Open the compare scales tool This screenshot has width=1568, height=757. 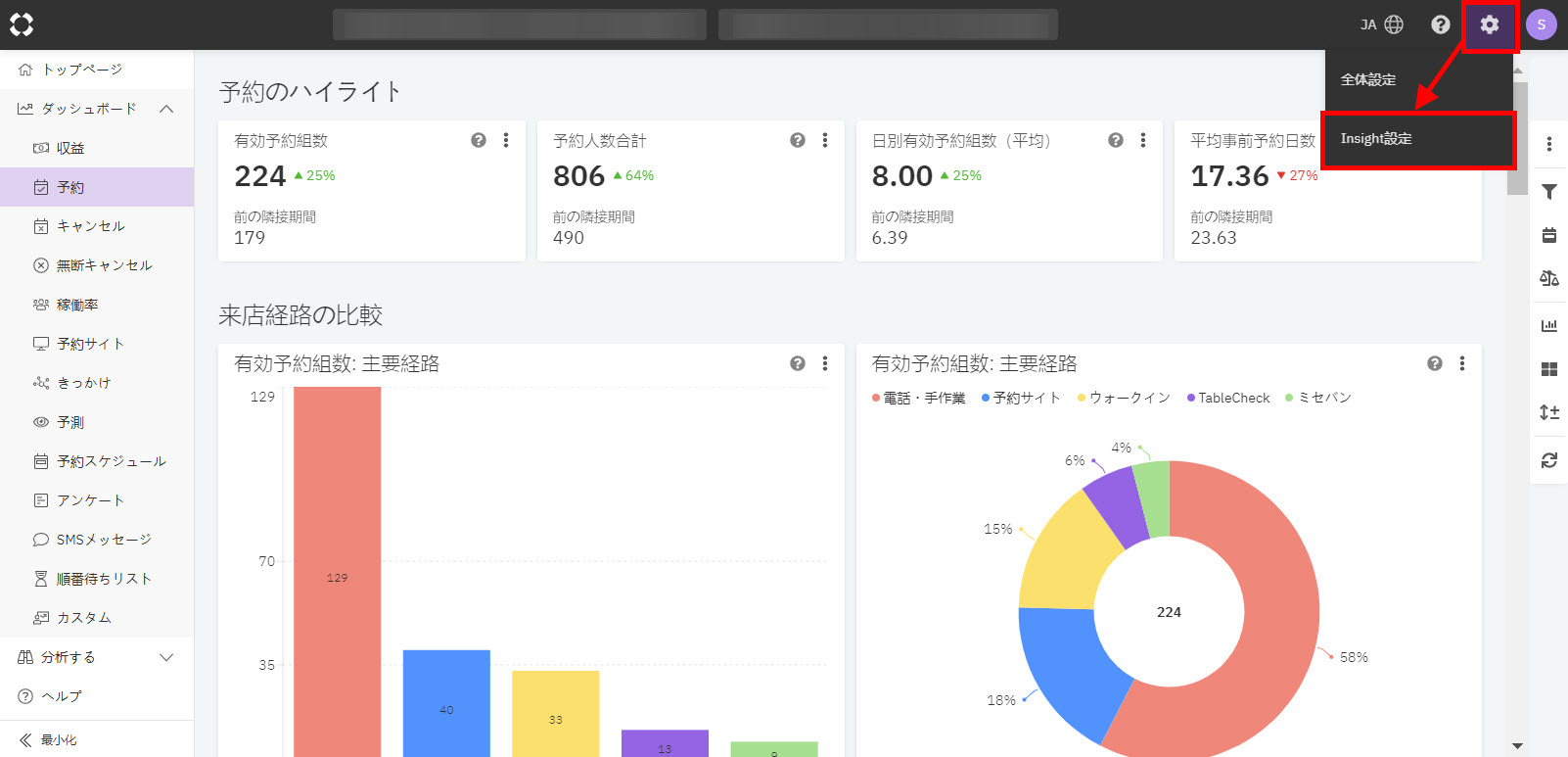point(1549,279)
